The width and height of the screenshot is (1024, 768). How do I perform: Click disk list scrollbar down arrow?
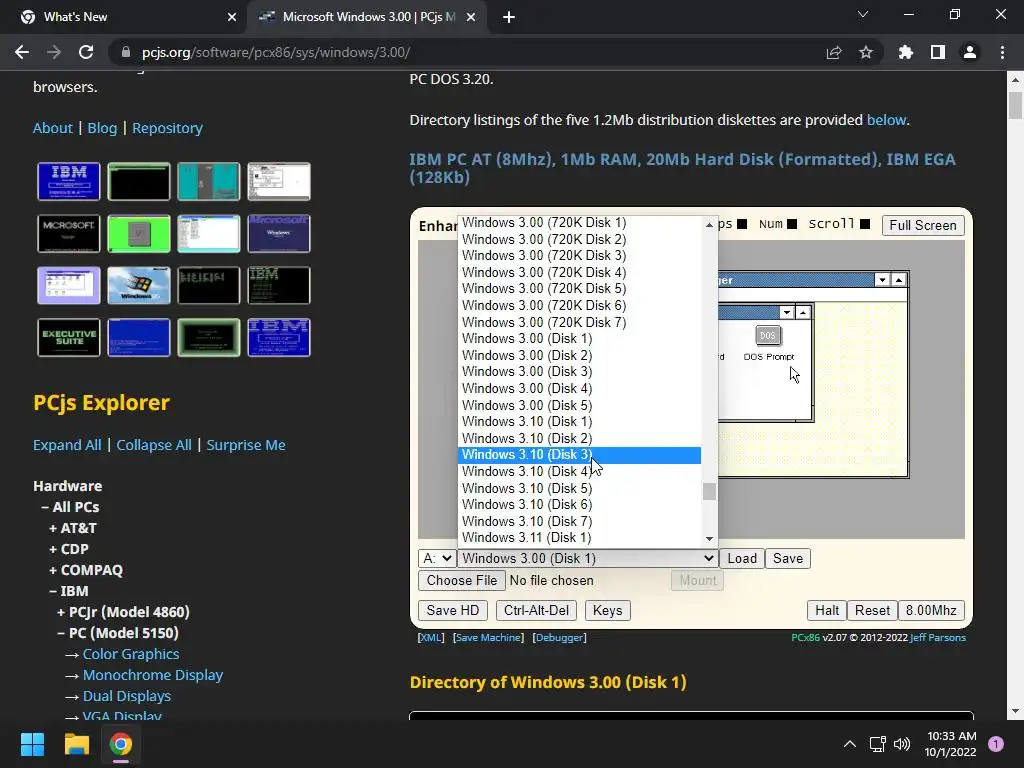pyautogui.click(x=709, y=539)
